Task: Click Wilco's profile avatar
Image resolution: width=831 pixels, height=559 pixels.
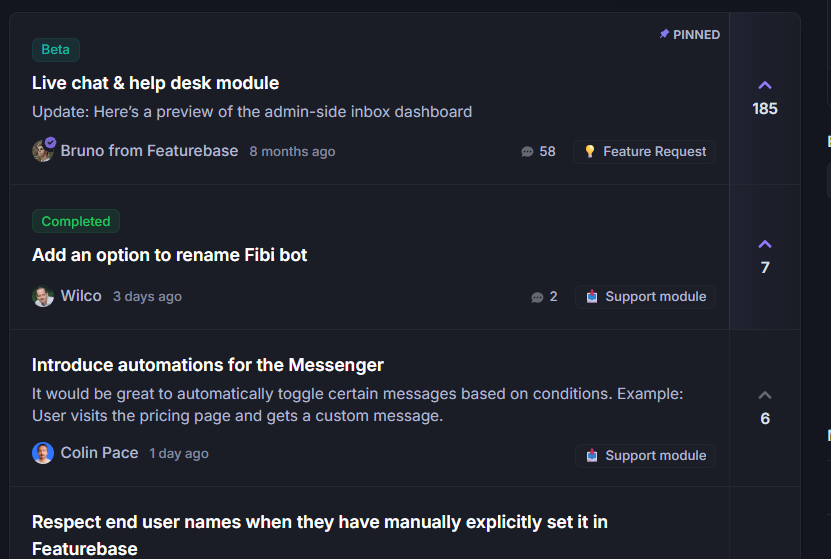Action: pos(43,296)
